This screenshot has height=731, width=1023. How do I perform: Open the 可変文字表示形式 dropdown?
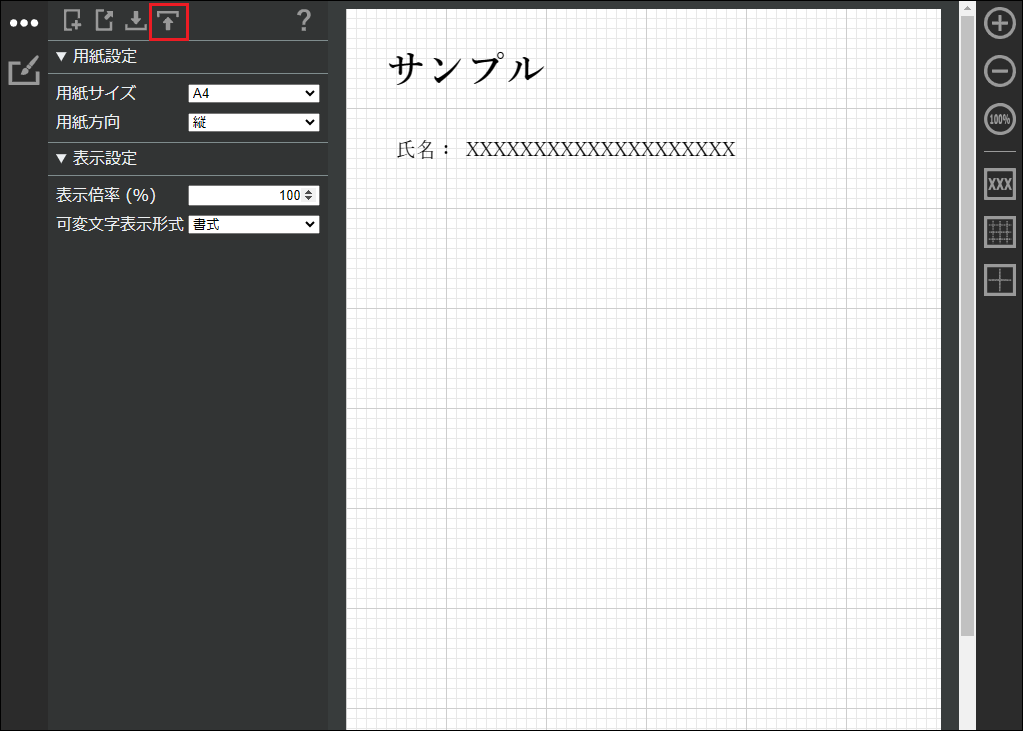point(254,225)
